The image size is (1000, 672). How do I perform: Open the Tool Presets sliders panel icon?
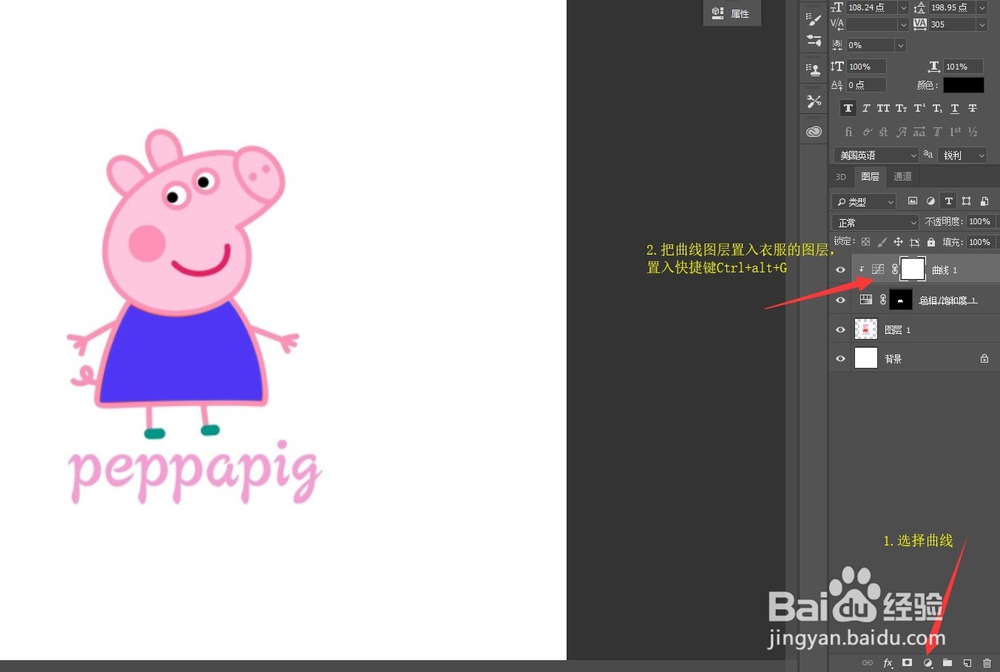(x=814, y=41)
